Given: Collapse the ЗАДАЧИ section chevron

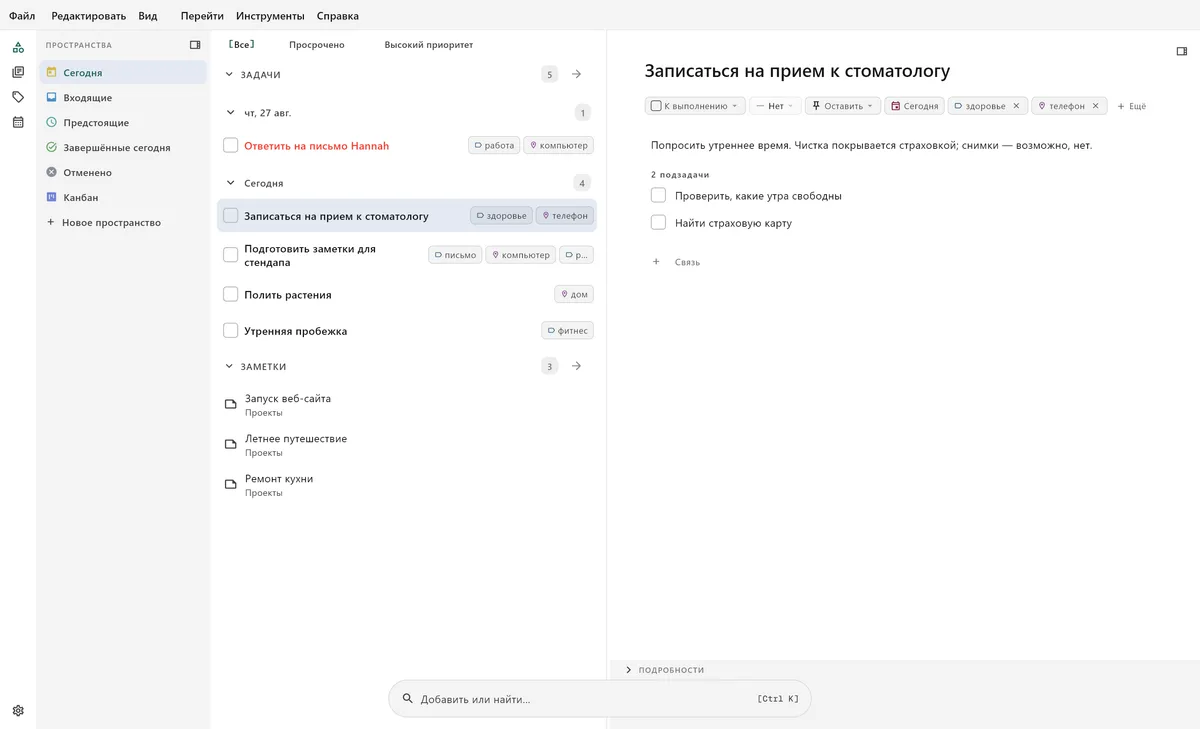Looking at the screenshot, I should click(229, 74).
